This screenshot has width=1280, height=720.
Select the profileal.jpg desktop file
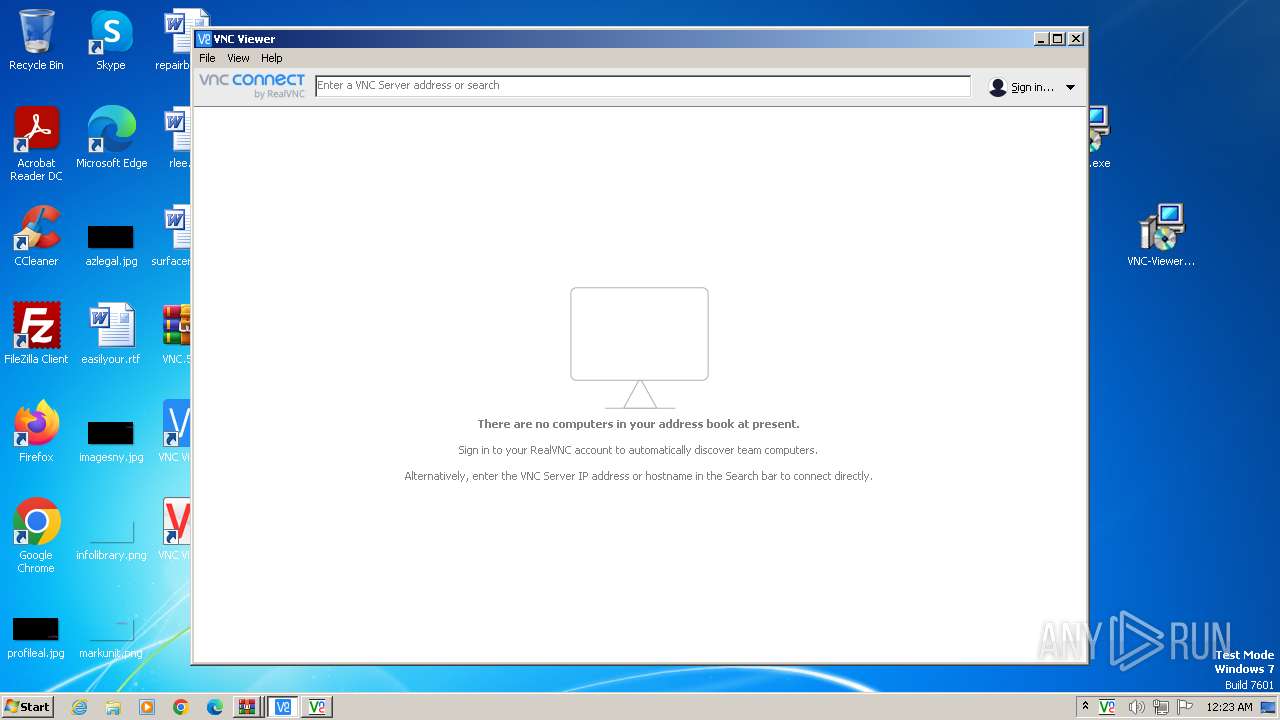pyautogui.click(x=36, y=638)
